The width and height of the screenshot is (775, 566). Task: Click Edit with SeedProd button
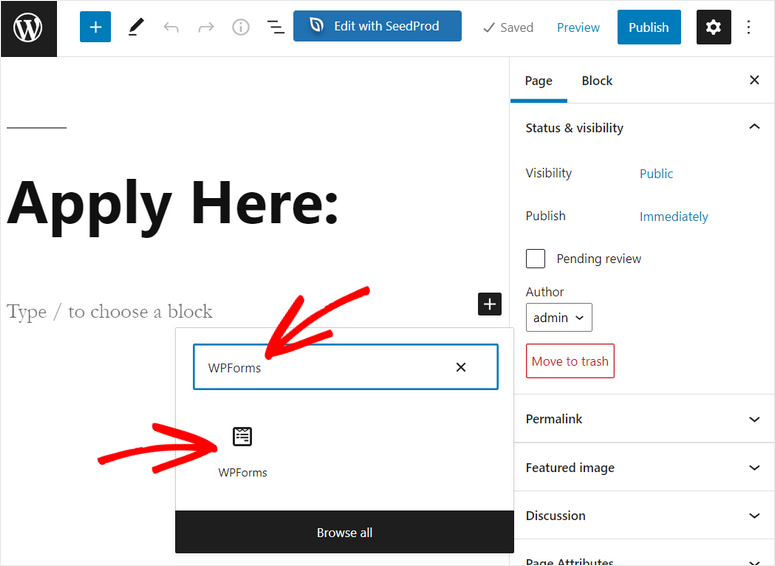click(377, 26)
